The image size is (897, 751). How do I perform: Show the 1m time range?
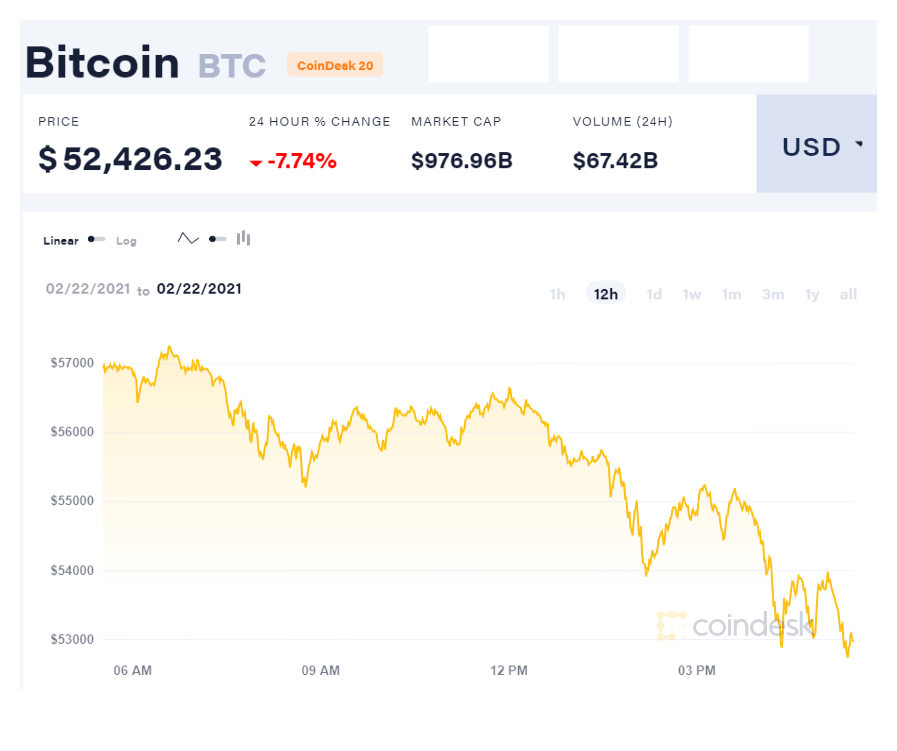click(x=732, y=294)
